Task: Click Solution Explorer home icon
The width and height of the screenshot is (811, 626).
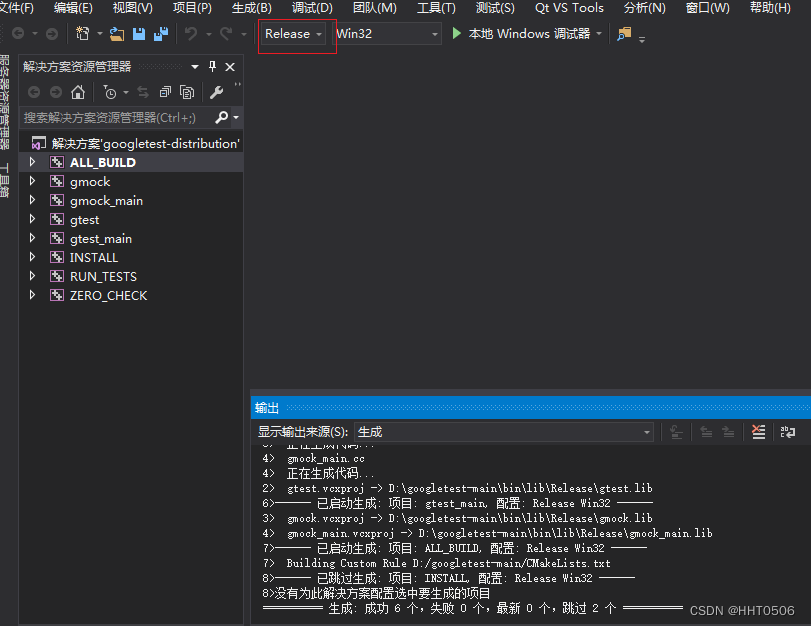Action: 78,92
